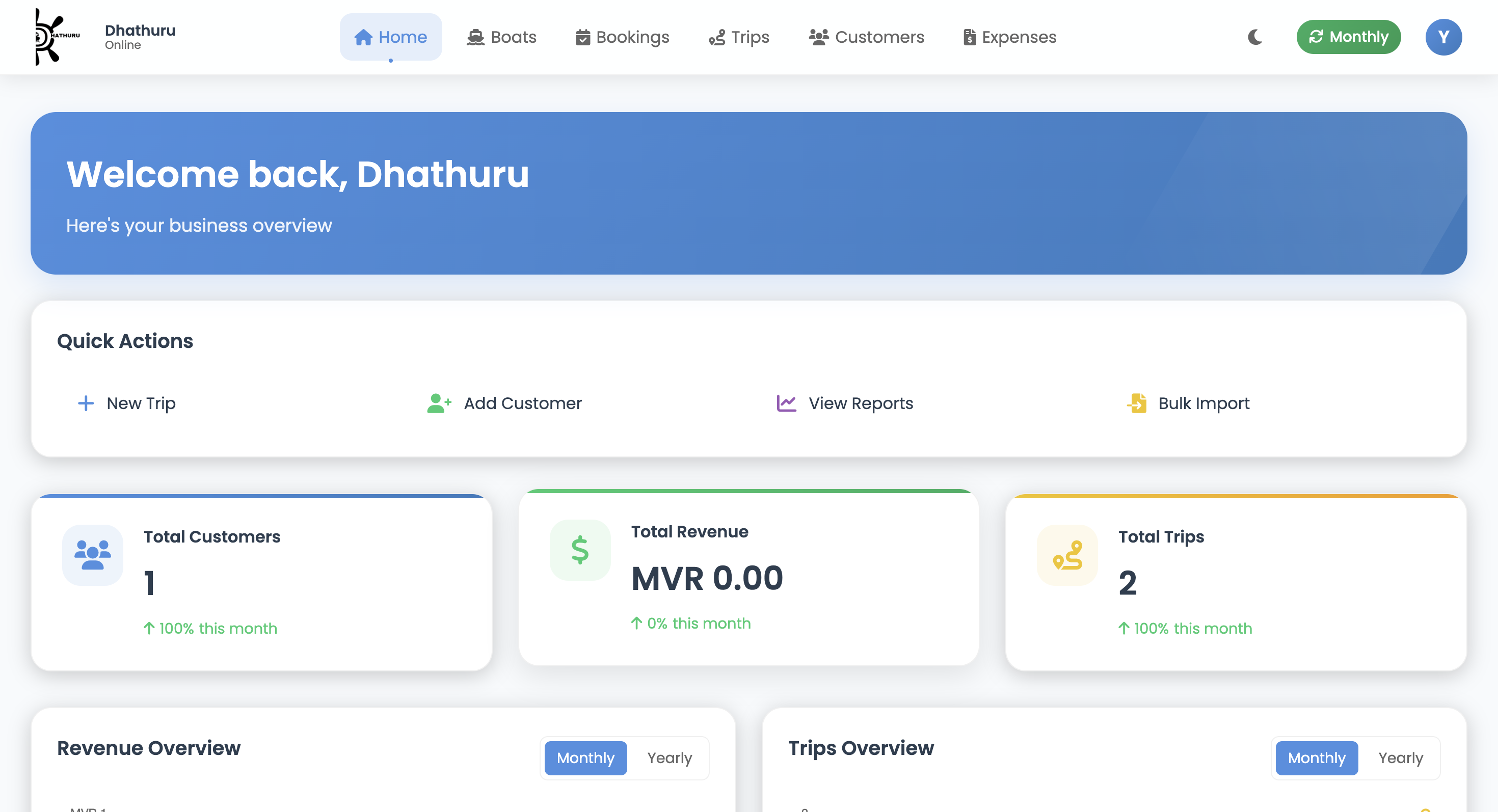Click the ship icon next to Boats
1498x812 pixels.
pos(476,37)
